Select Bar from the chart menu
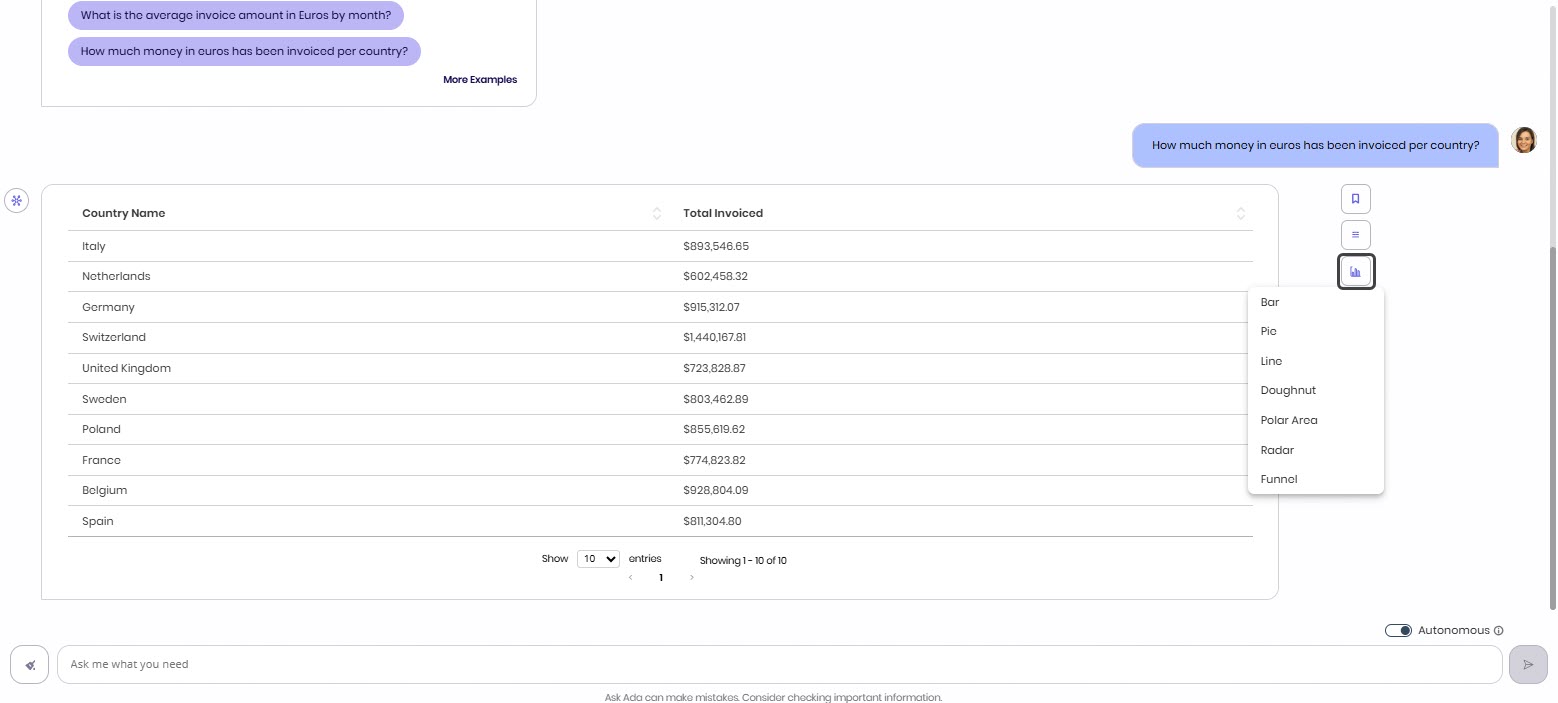The width and height of the screenshot is (1558, 703). pos(1269,302)
